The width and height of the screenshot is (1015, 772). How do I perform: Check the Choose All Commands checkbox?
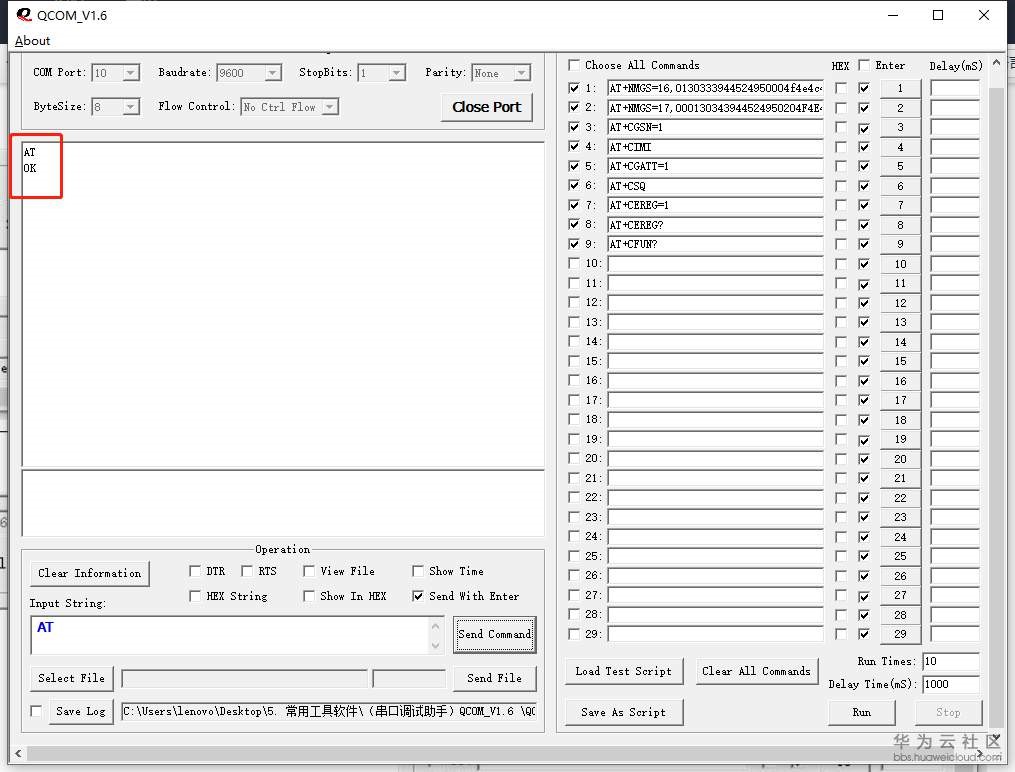tap(574, 65)
